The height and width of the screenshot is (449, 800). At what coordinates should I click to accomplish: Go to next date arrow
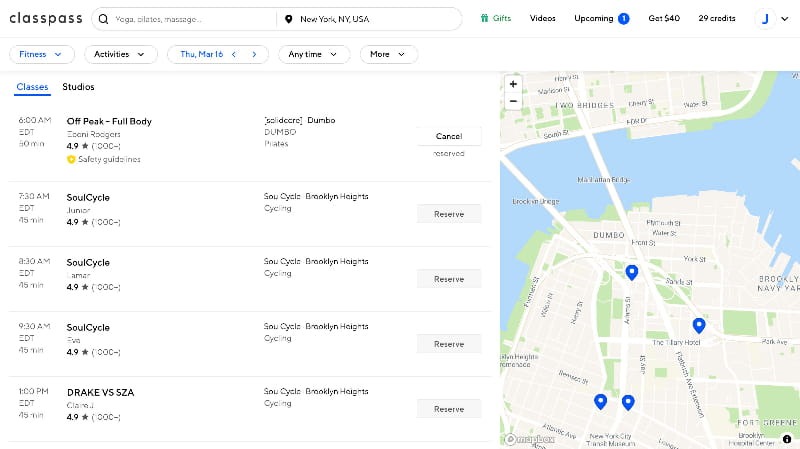click(x=254, y=54)
